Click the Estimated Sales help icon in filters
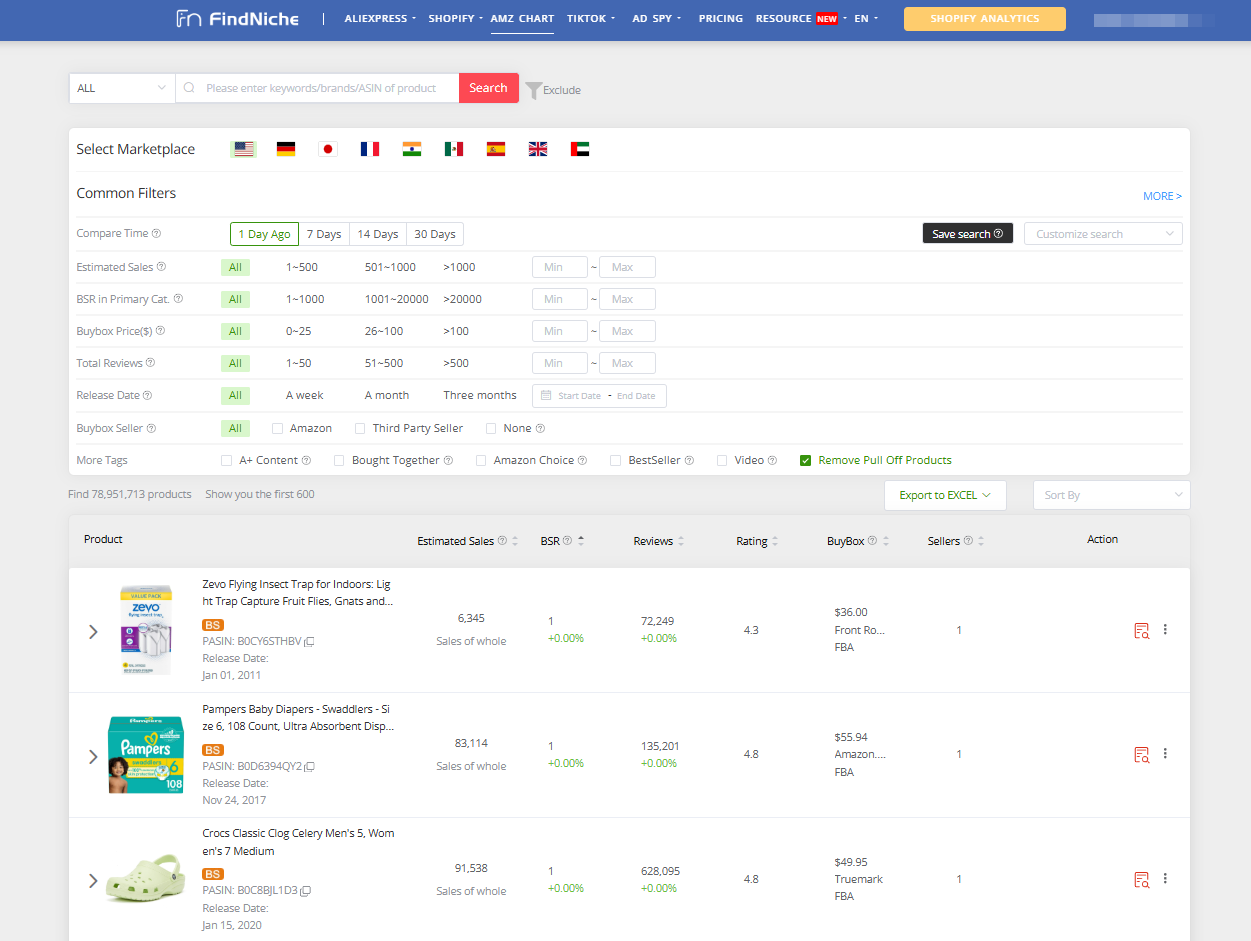1251x941 pixels. tap(161, 267)
